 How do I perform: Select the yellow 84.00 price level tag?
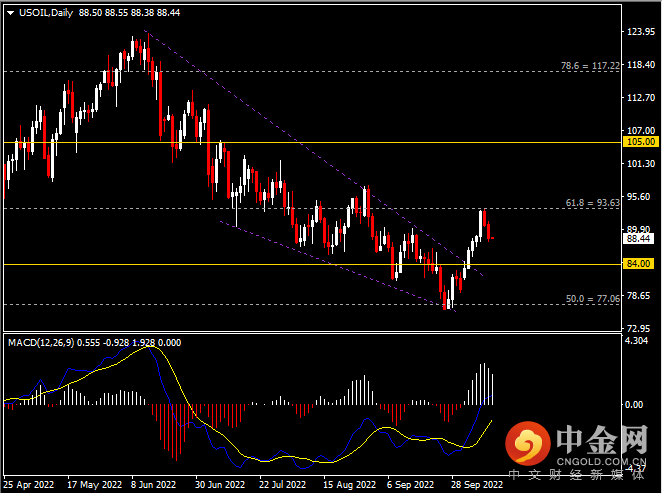click(638, 264)
